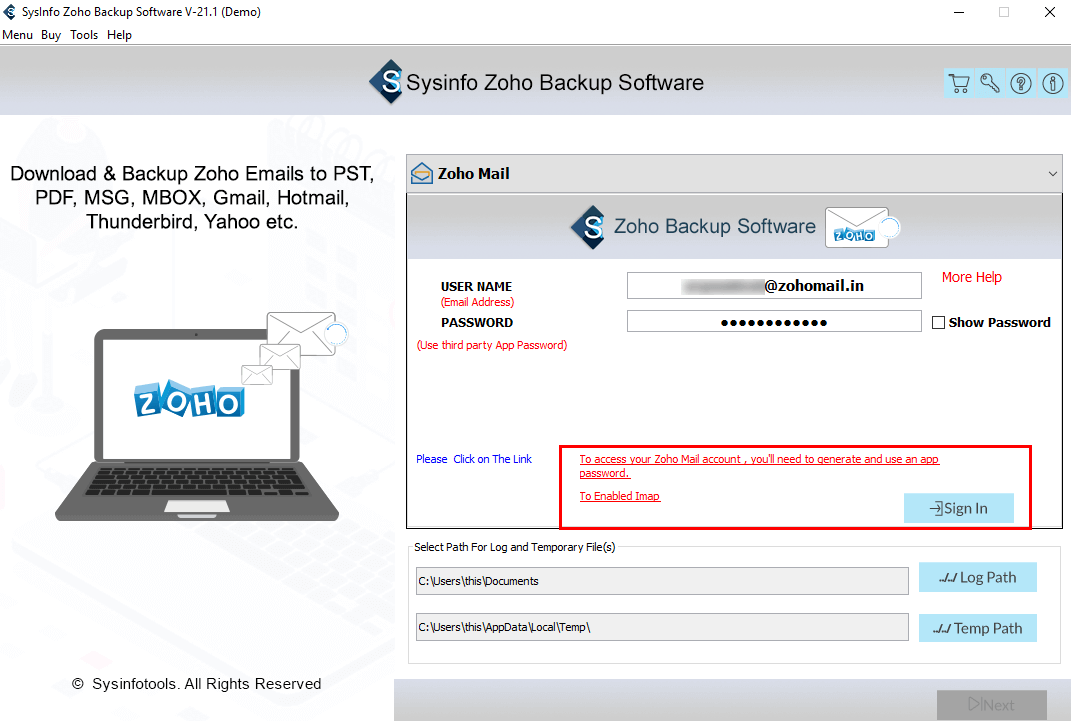1071x721 pixels.
Task: Click the temp path AppData\Local\Temp field
Action: 662,627
